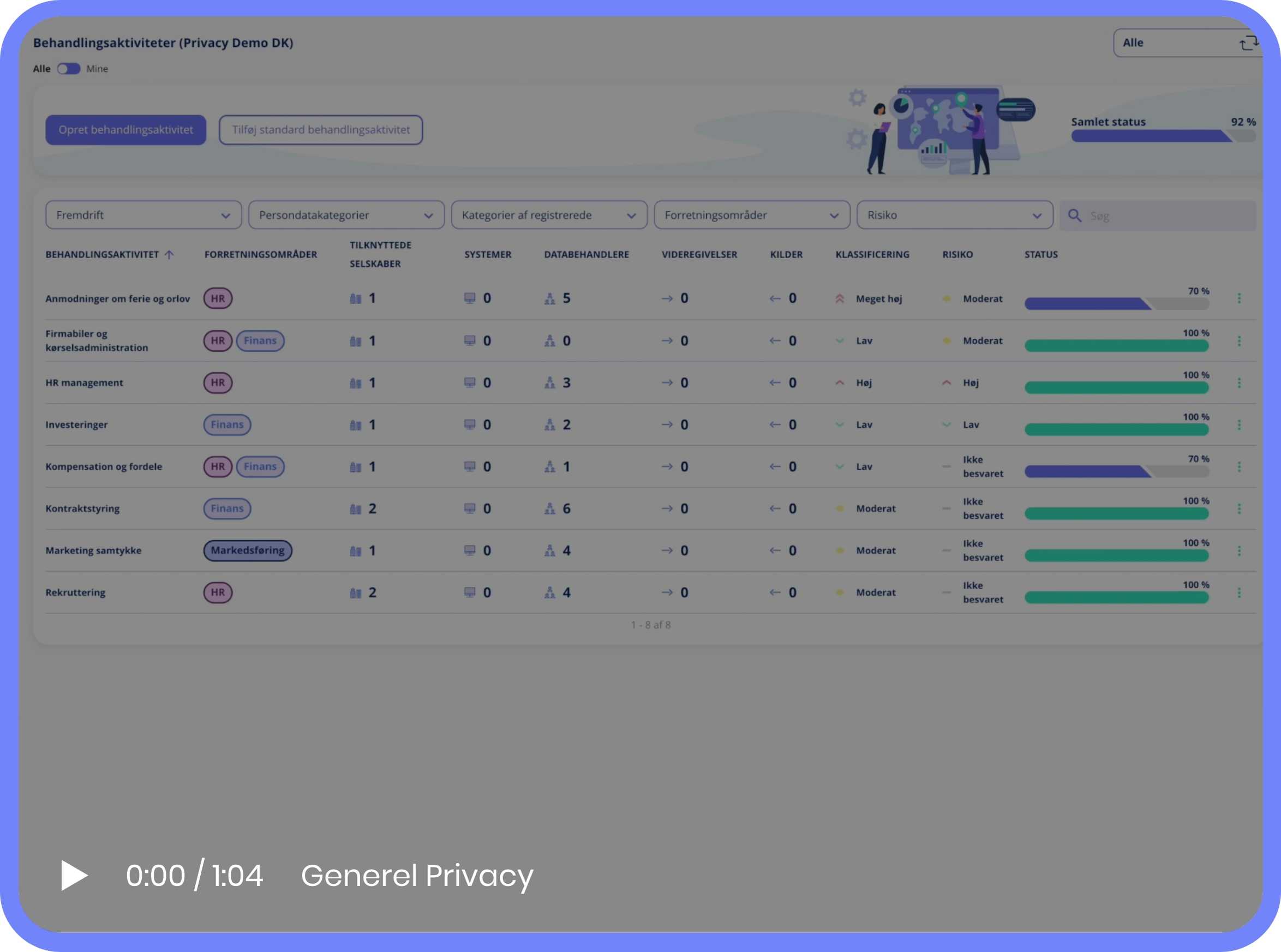Image resolution: width=1281 pixels, height=952 pixels.
Task: Click source arrow icon in Rekruttering row
Action: tap(775, 592)
